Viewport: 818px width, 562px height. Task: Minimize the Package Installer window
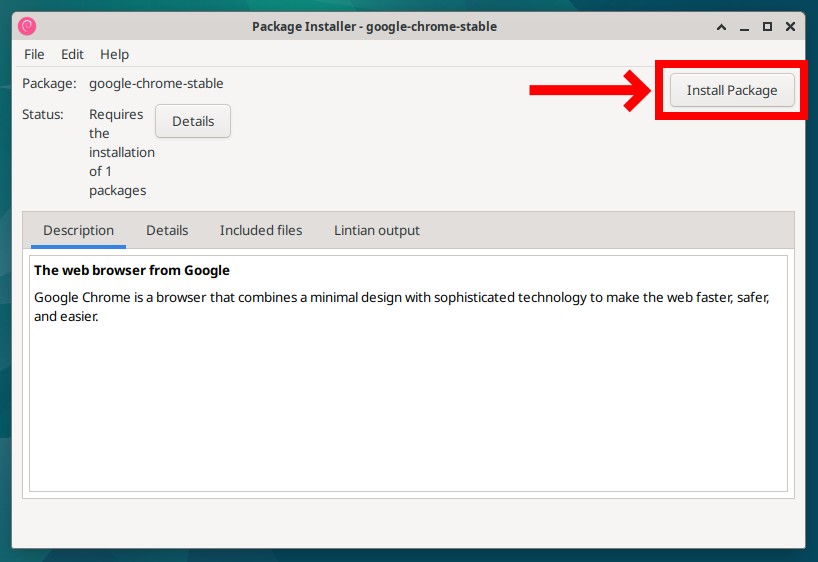point(744,27)
